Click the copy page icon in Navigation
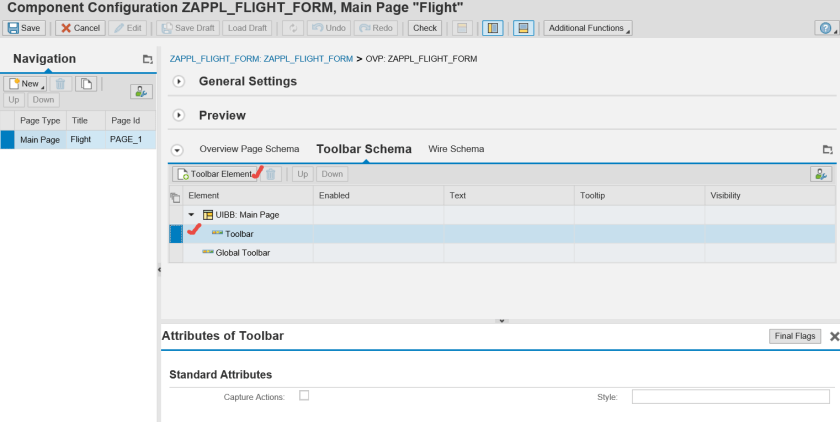This screenshot has height=422, width=840. coord(86,84)
